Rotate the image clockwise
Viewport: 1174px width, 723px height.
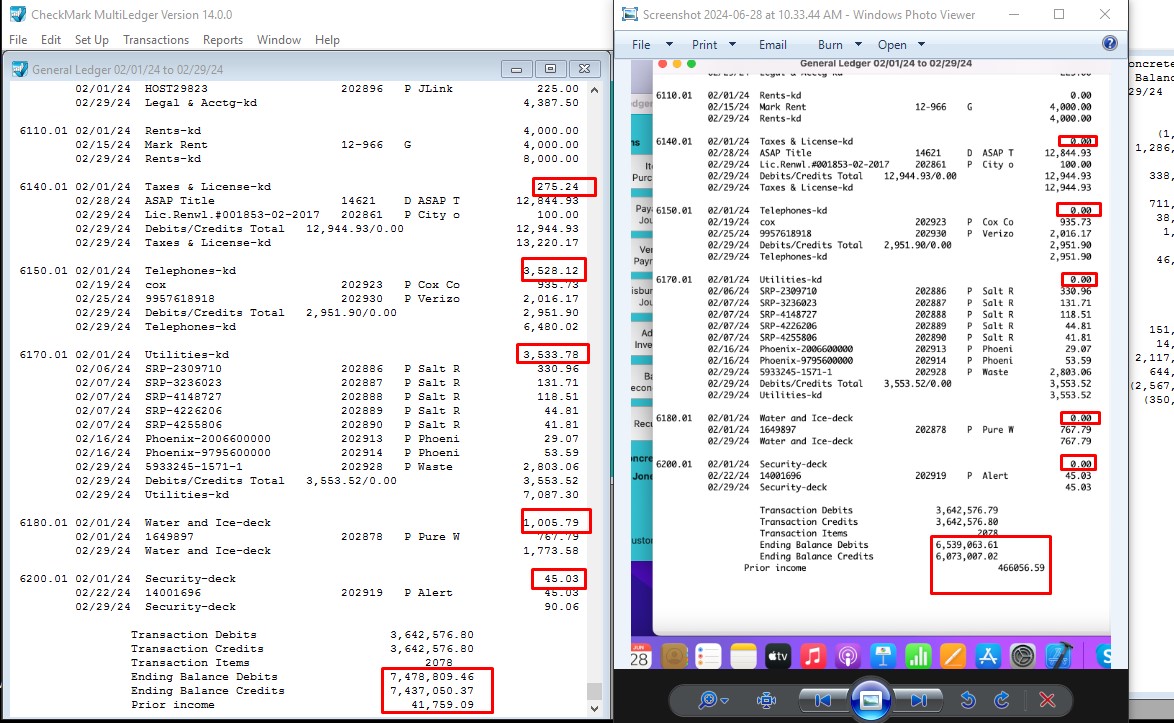click(1001, 700)
